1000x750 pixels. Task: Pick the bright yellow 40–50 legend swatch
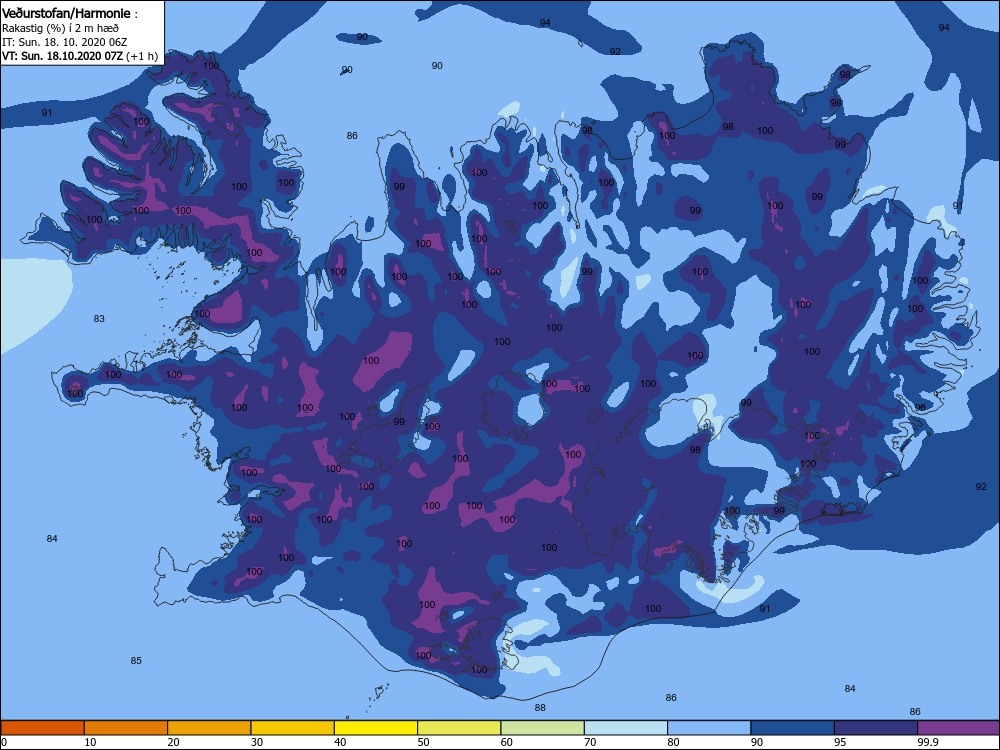(376, 728)
